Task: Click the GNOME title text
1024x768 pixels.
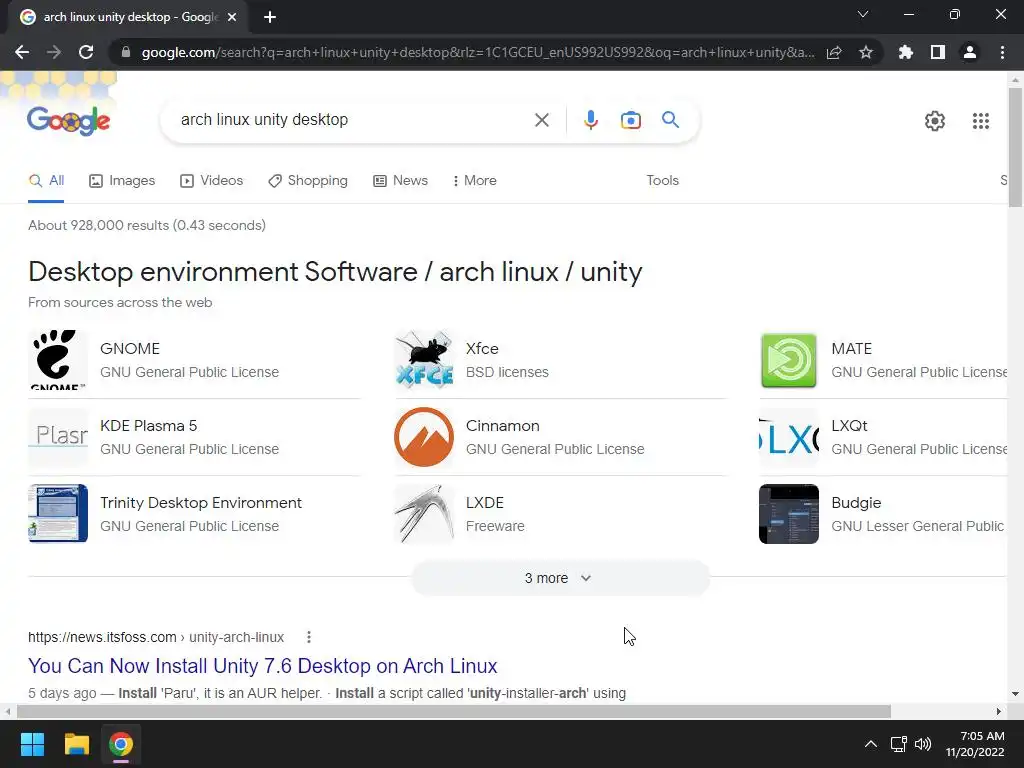Action: (129, 349)
